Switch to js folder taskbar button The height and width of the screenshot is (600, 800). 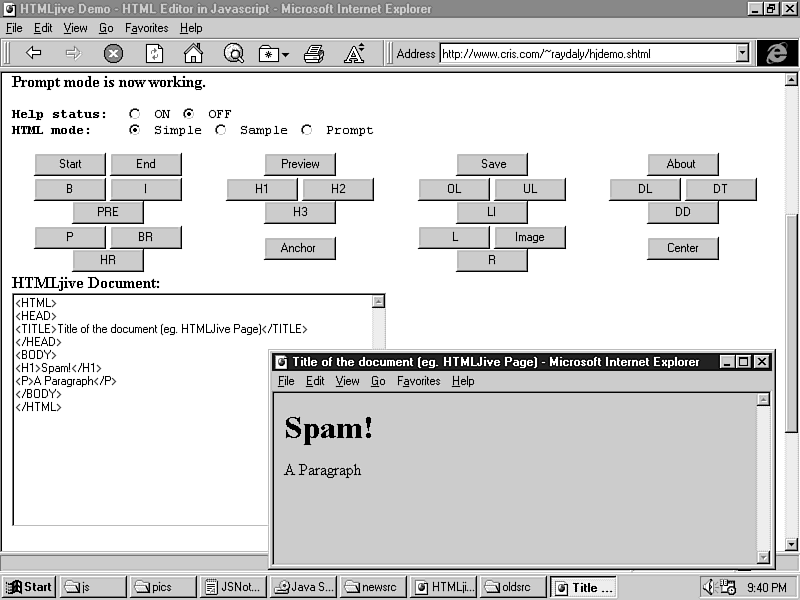coord(93,587)
